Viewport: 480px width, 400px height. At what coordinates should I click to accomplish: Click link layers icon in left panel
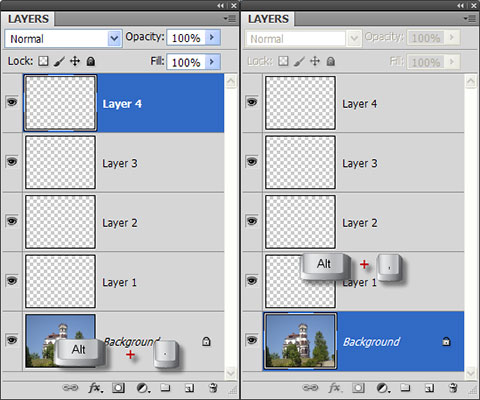[x=70, y=388]
